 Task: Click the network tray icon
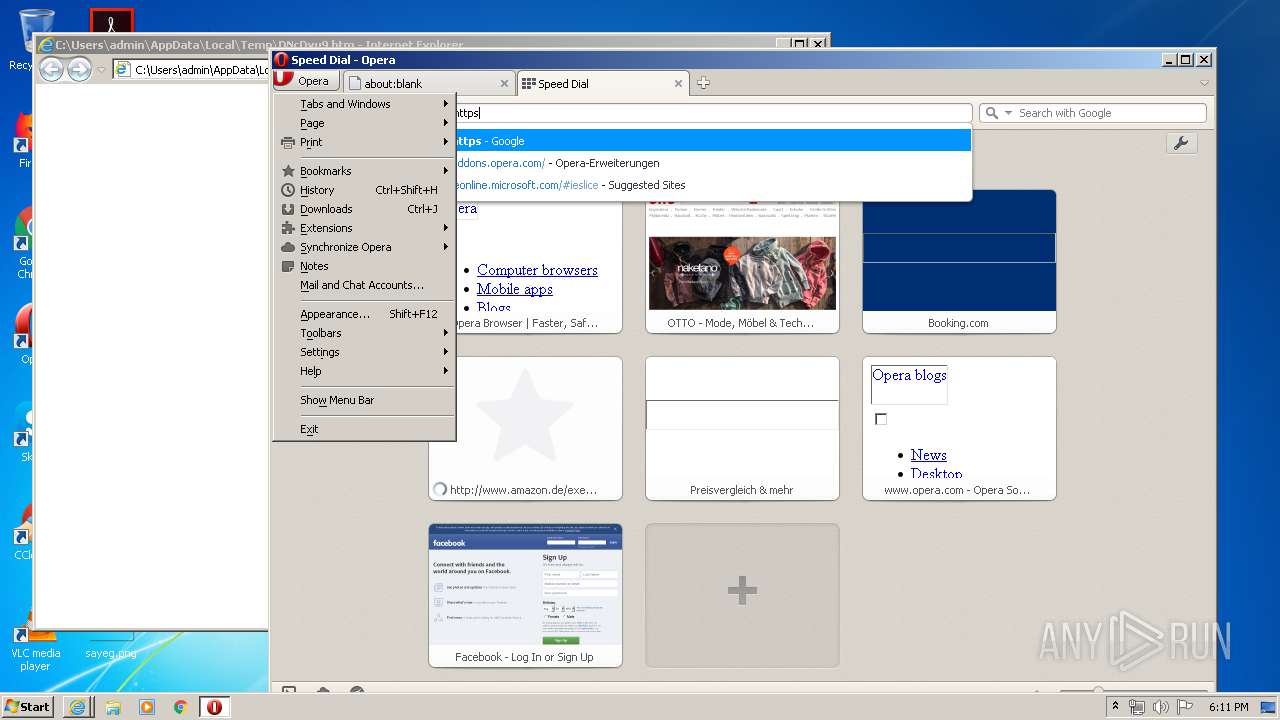(x=1137, y=707)
